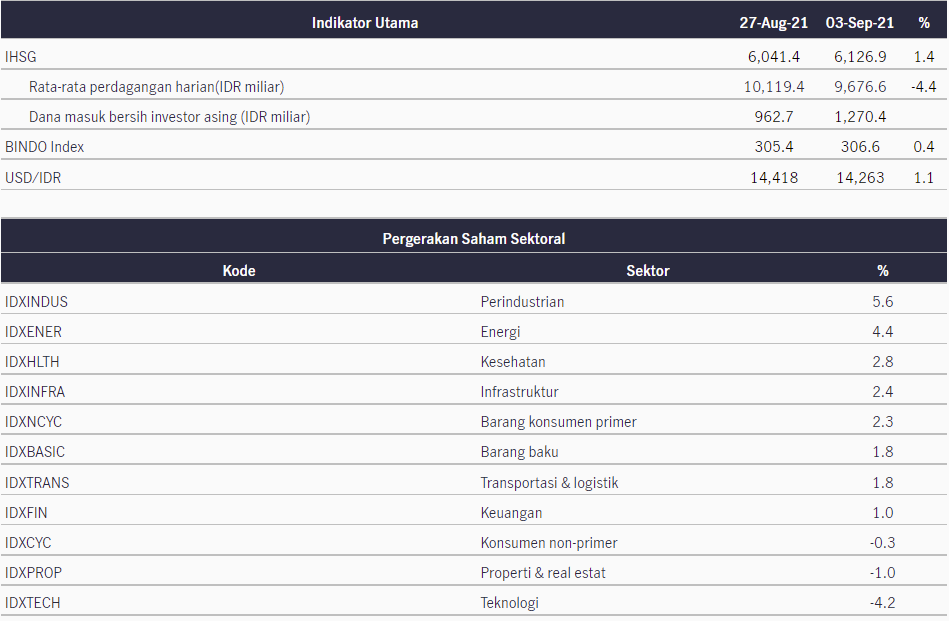
Task: Click the IDXENER sector code
Action: 33,332
